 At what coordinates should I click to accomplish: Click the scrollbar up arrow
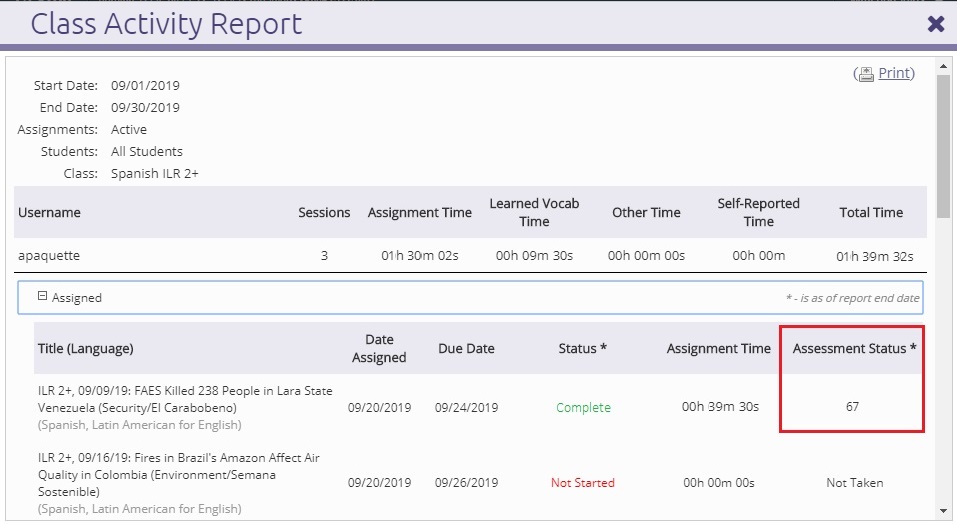coord(943,66)
